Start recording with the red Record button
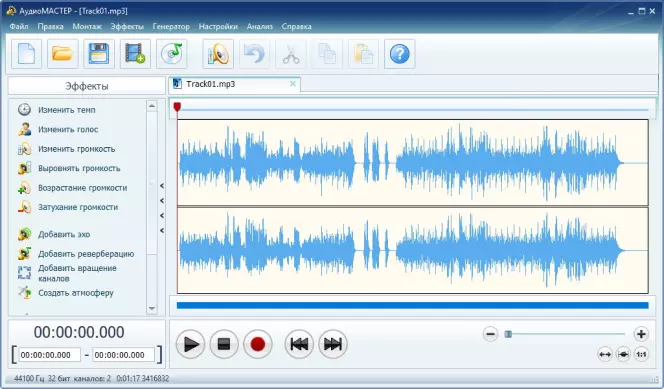Viewport: 664px width, 389px height. [257, 344]
